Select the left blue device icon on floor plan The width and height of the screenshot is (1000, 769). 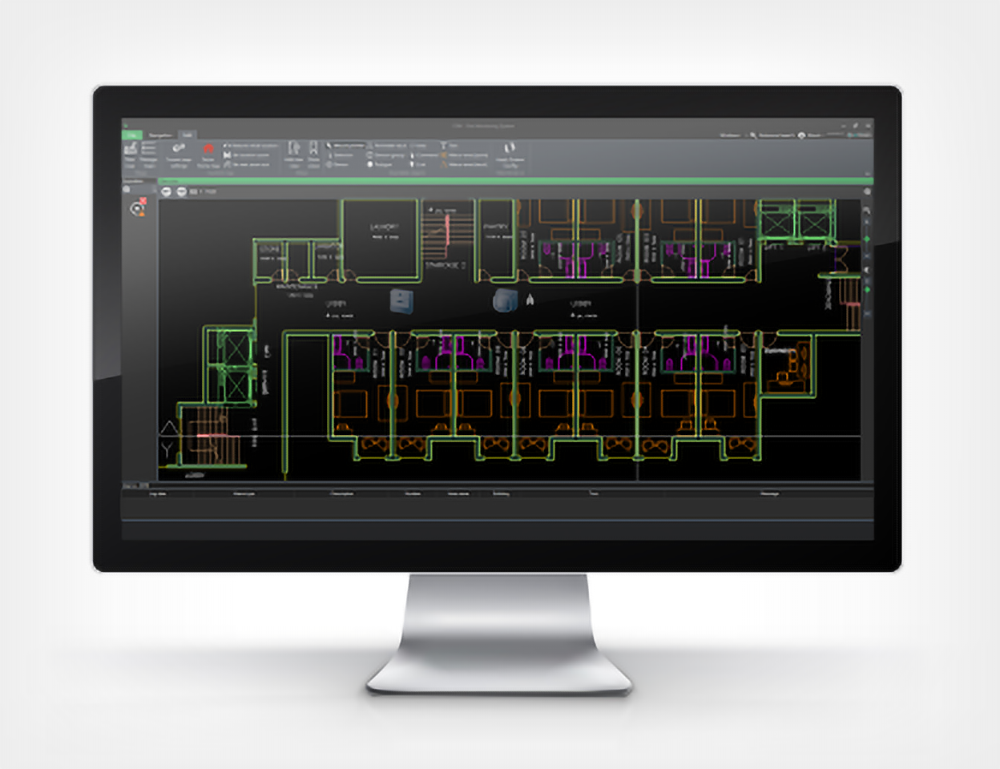(402, 301)
